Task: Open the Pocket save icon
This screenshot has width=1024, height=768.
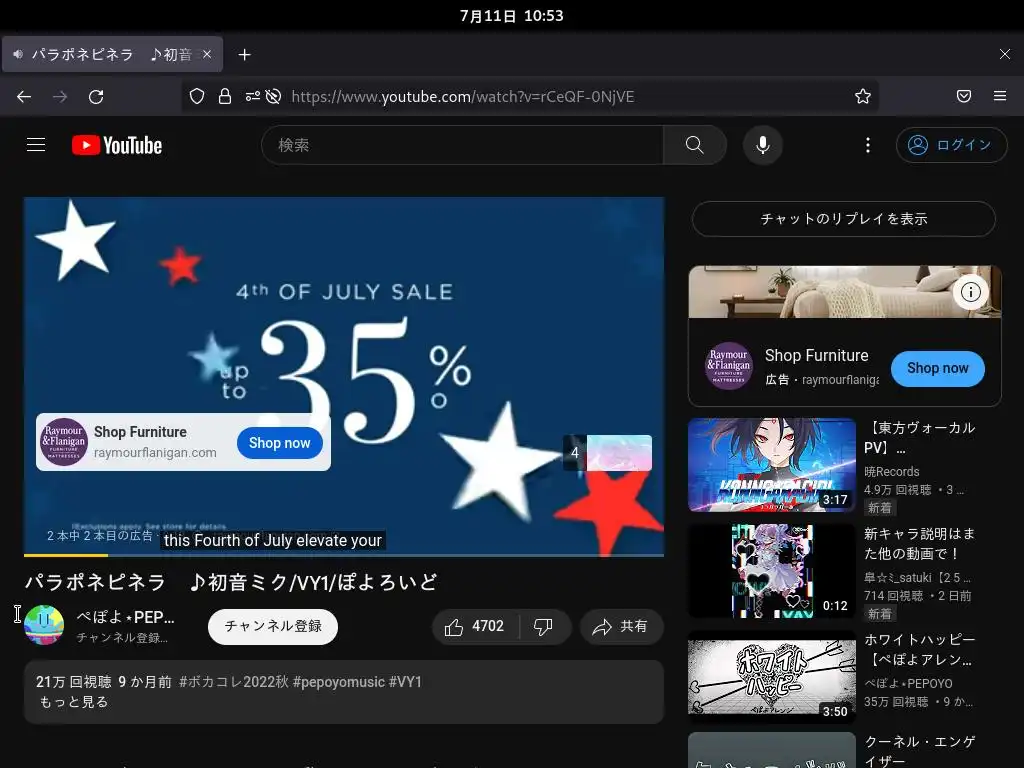Action: (964, 97)
